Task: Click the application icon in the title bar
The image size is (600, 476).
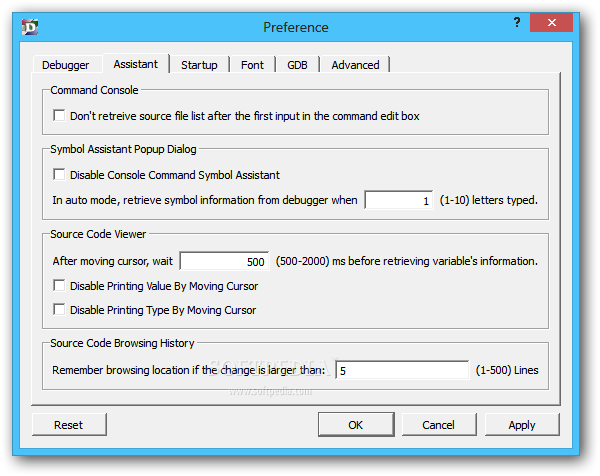Action: tap(30, 27)
